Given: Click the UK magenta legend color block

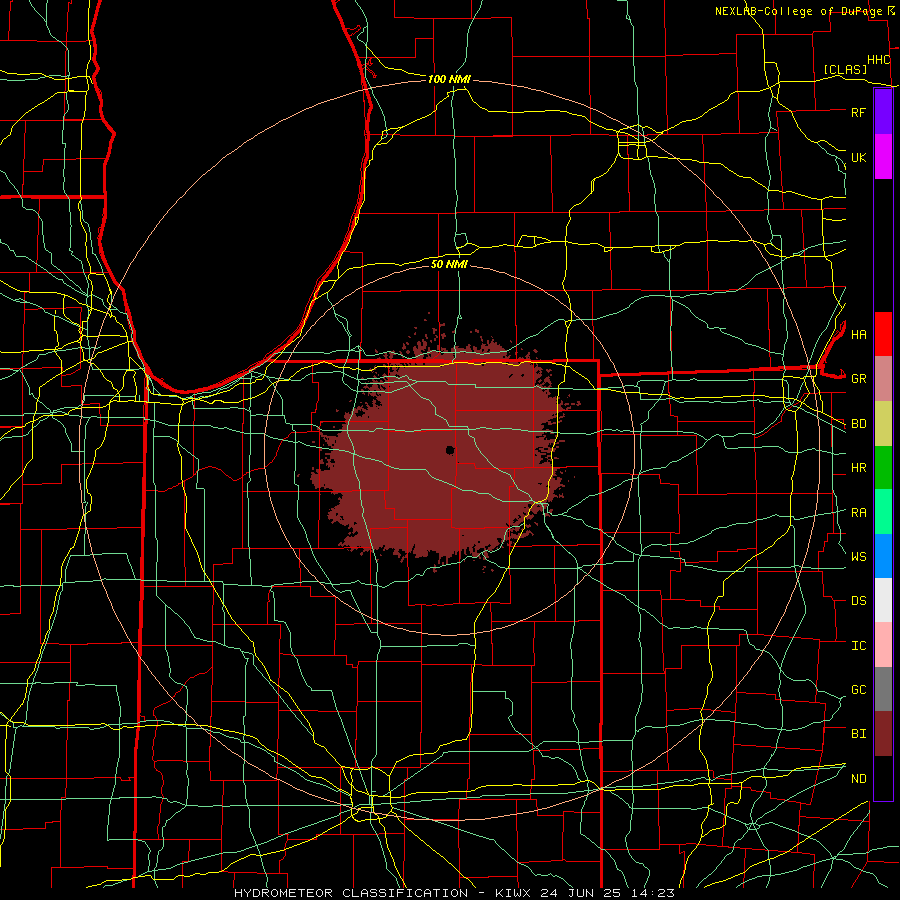Looking at the screenshot, I should click(x=883, y=157).
